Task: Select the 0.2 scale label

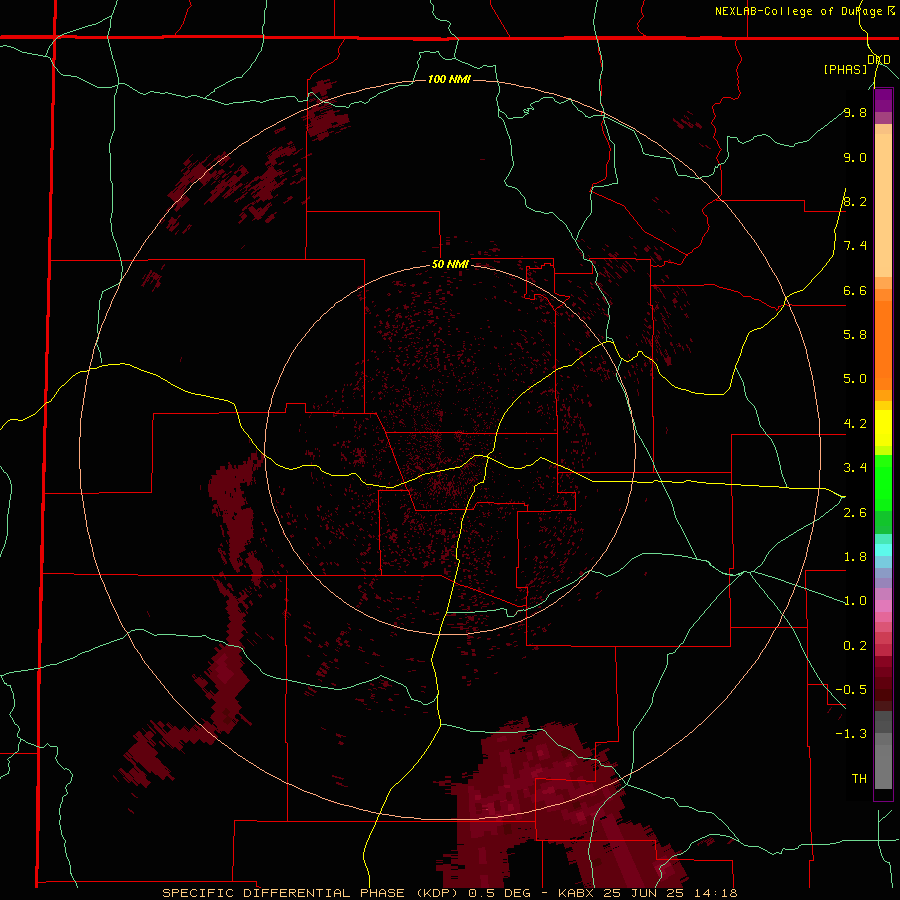Action: point(855,646)
